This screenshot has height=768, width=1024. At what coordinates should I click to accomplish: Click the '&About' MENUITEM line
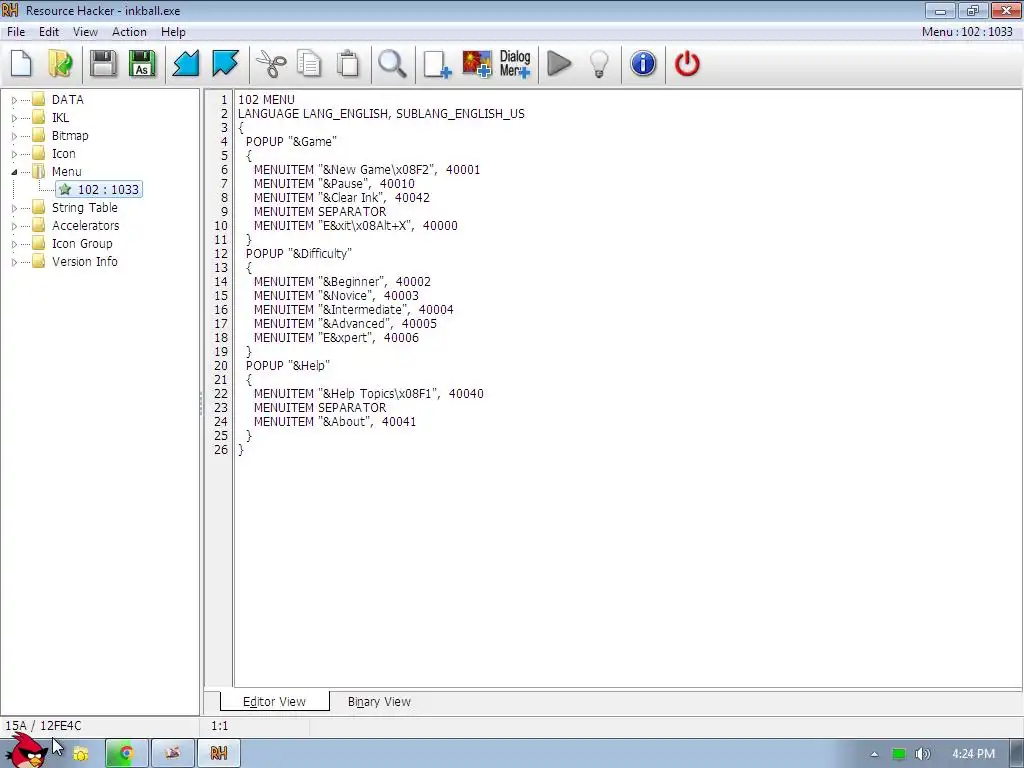[x=335, y=422]
